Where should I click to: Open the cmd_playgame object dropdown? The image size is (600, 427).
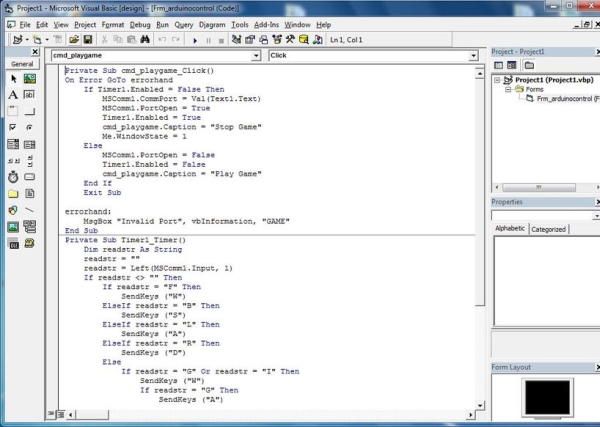[256, 56]
